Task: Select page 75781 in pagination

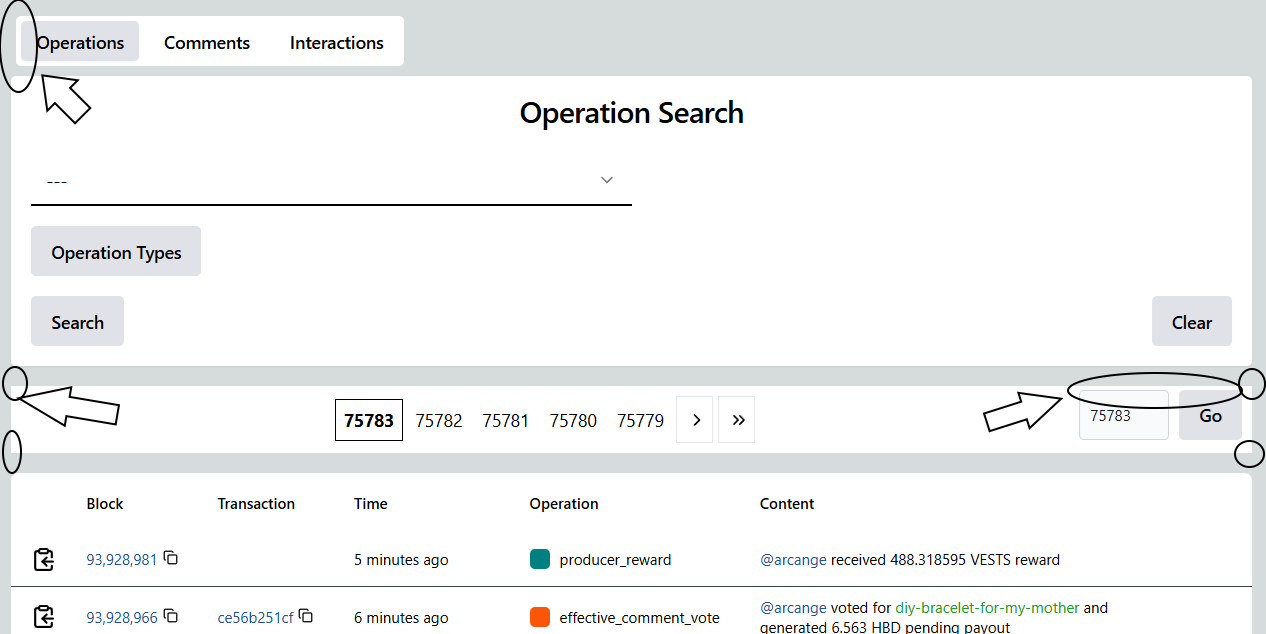Action: 506,421
